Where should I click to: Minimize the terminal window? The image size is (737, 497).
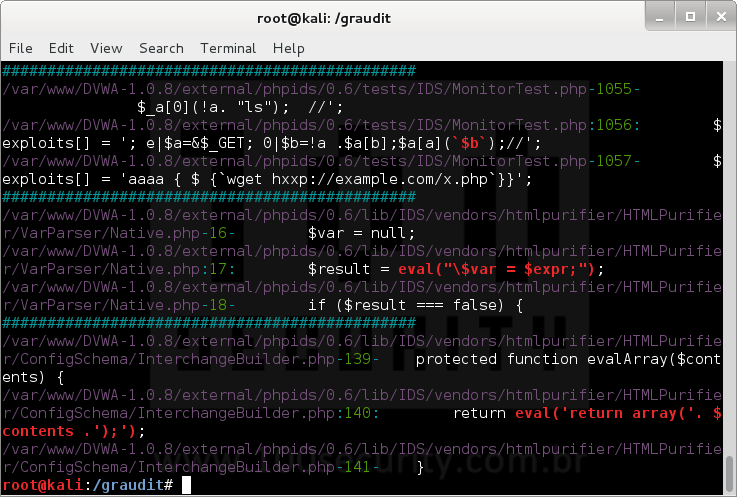pyautogui.click(x=660, y=16)
